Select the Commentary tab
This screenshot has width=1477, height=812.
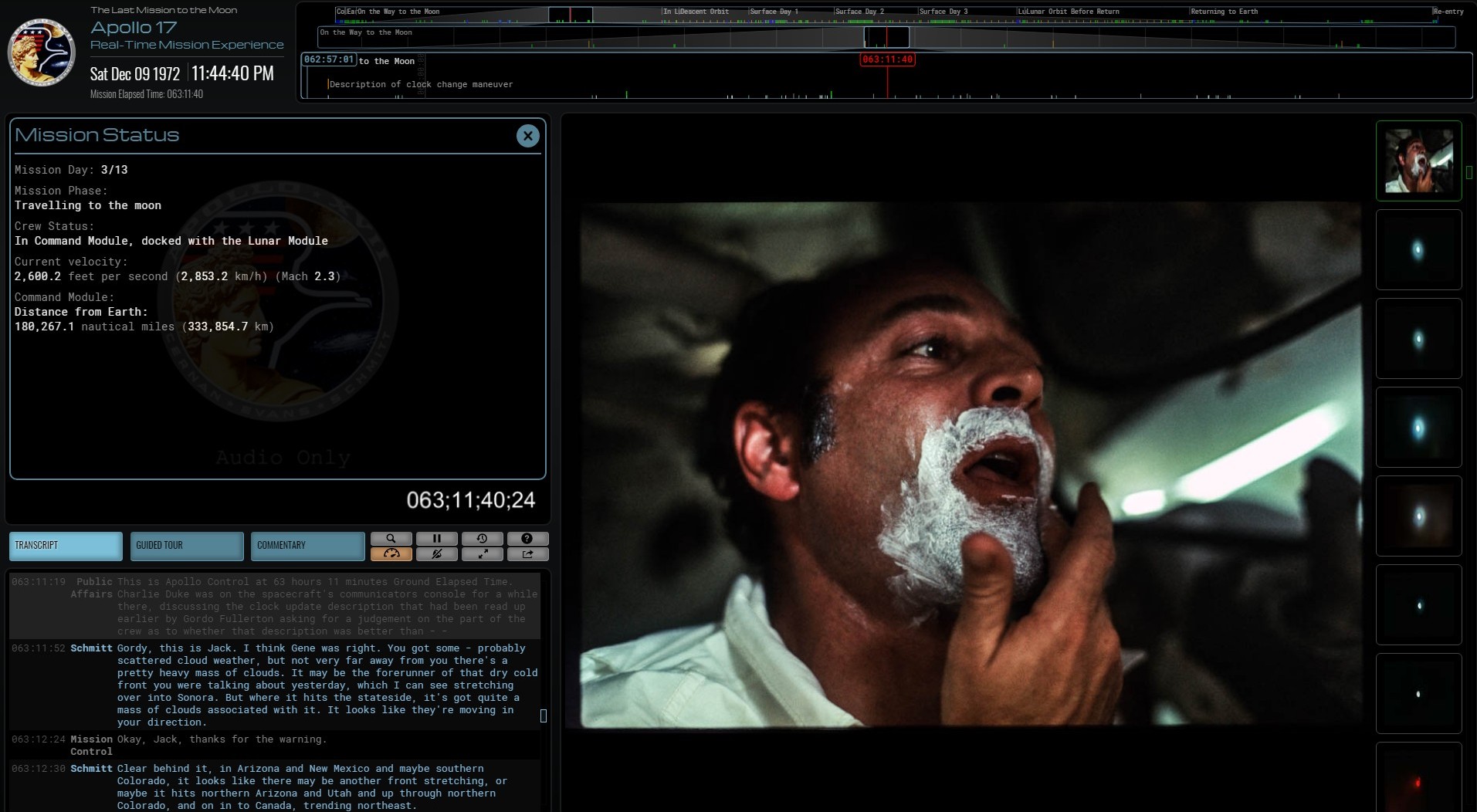coord(307,546)
